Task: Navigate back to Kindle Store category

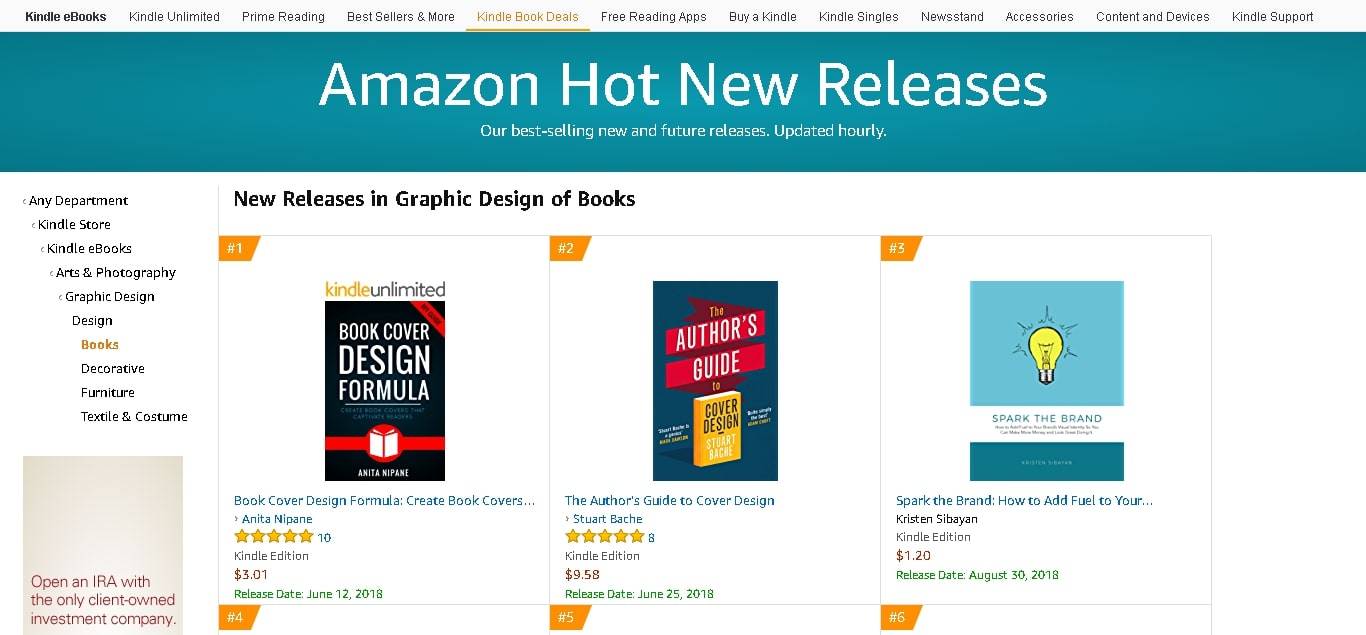Action: (74, 225)
